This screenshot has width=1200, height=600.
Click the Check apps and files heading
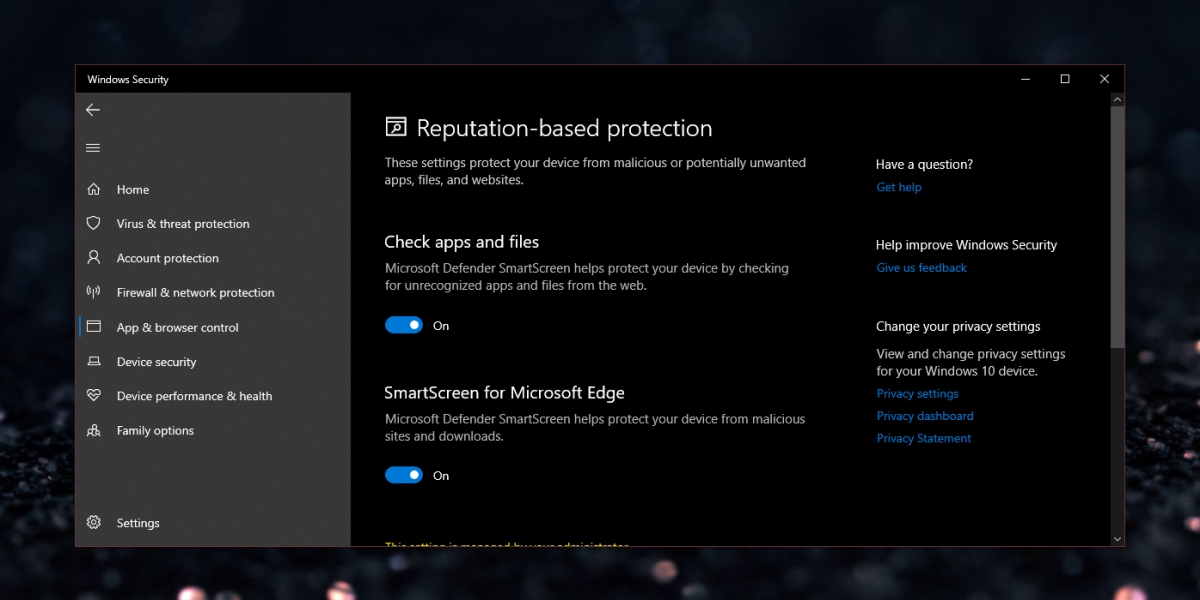click(x=462, y=242)
